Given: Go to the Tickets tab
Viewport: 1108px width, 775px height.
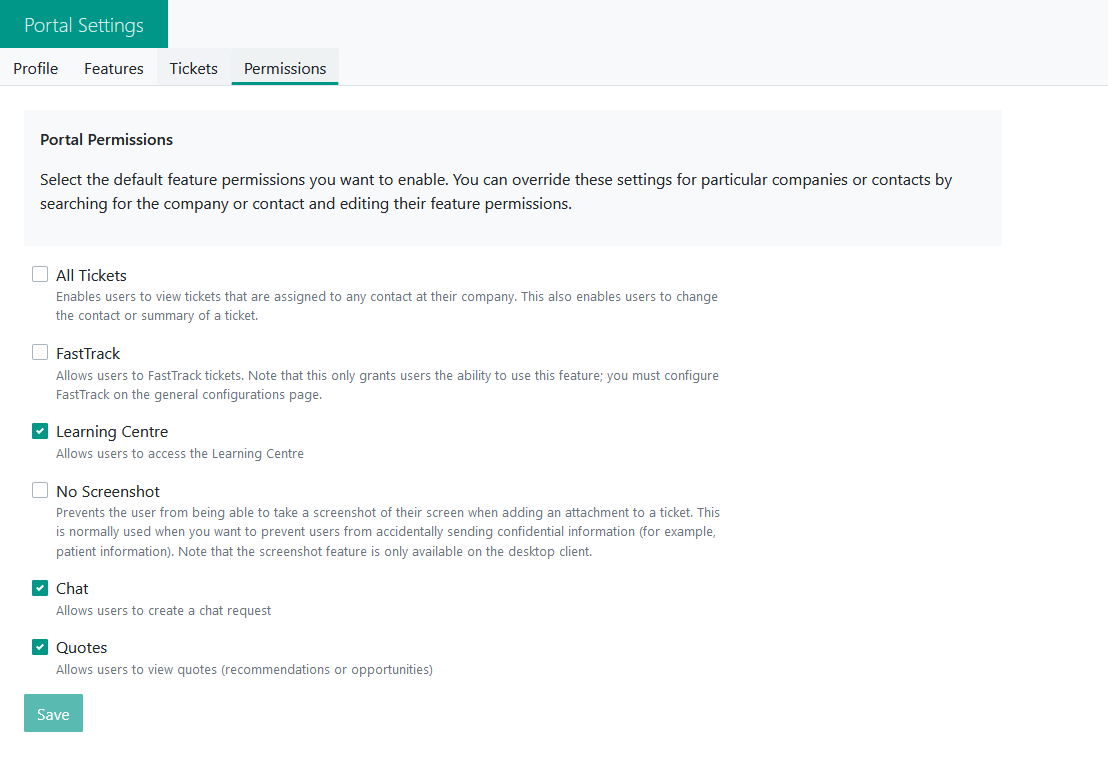Looking at the screenshot, I should [x=194, y=68].
